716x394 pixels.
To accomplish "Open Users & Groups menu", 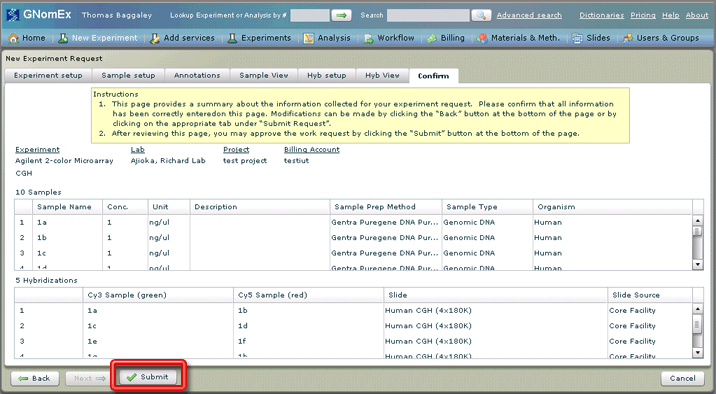I will tap(668, 38).
